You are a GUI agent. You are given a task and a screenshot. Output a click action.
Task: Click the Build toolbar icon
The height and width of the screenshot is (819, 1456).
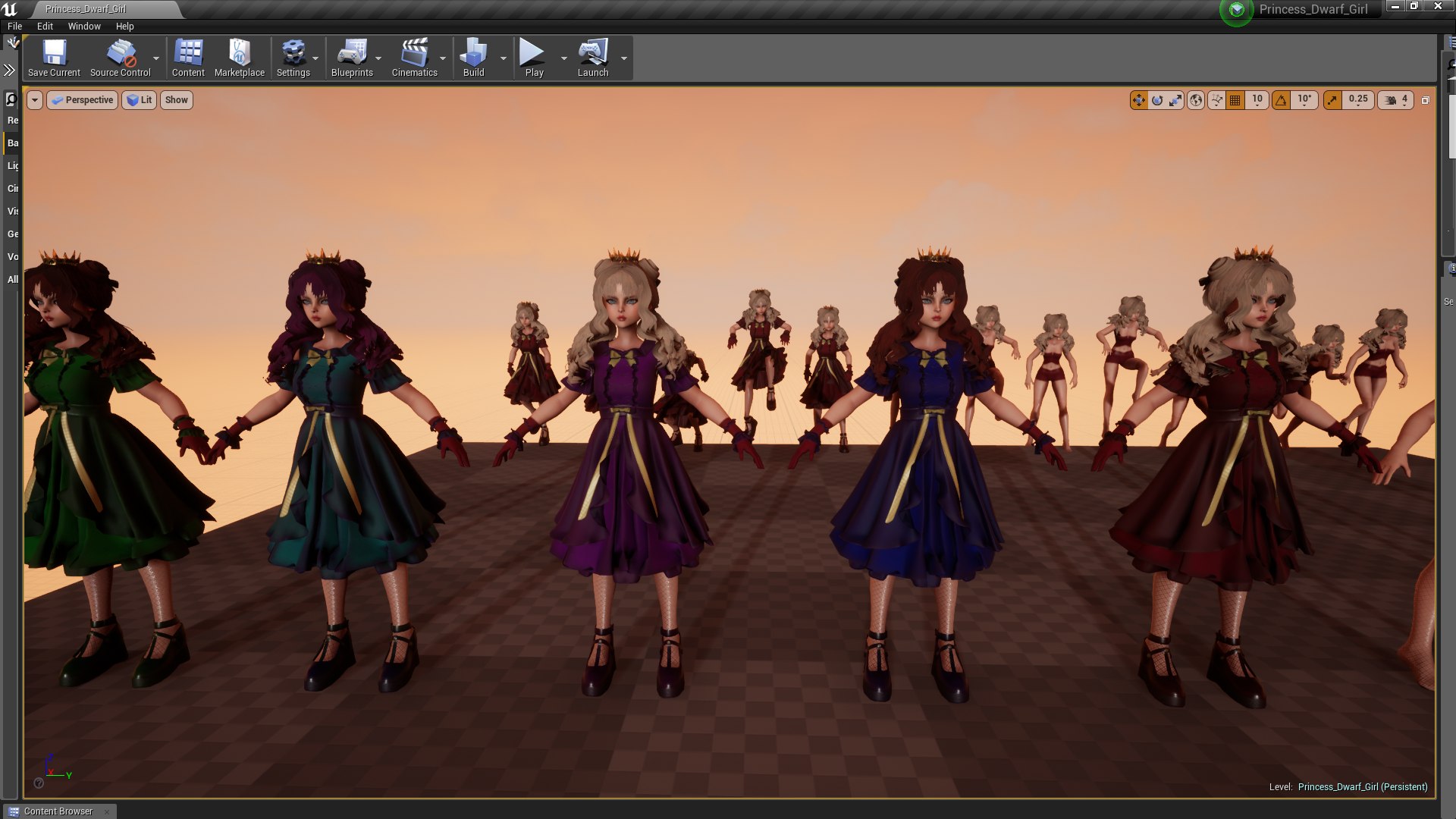point(473,58)
